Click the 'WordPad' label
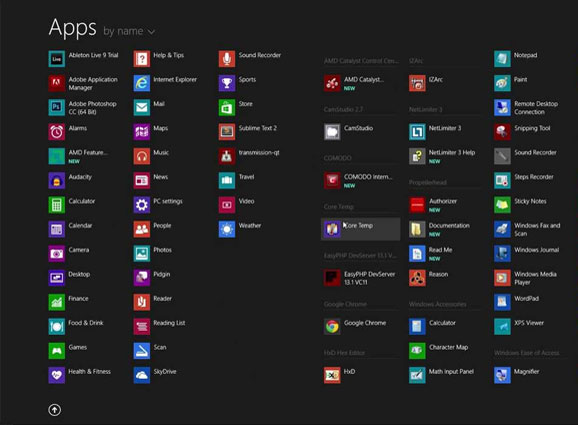The image size is (578, 425). pyautogui.click(x=526, y=299)
